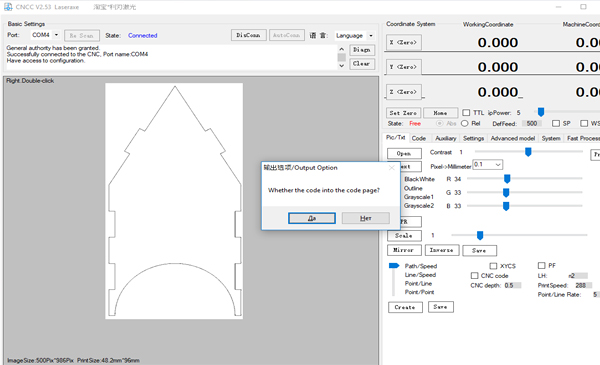Image resolution: width=600 pixels, height=365 pixels.
Task: Enable the CNC code checkbox
Action: (x=474, y=275)
